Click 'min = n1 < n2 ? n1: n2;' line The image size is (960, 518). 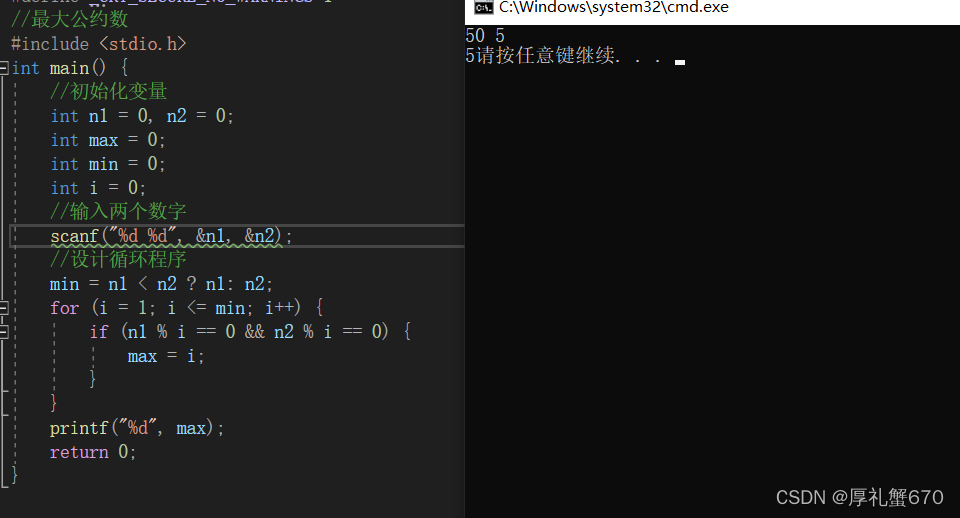click(161, 283)
